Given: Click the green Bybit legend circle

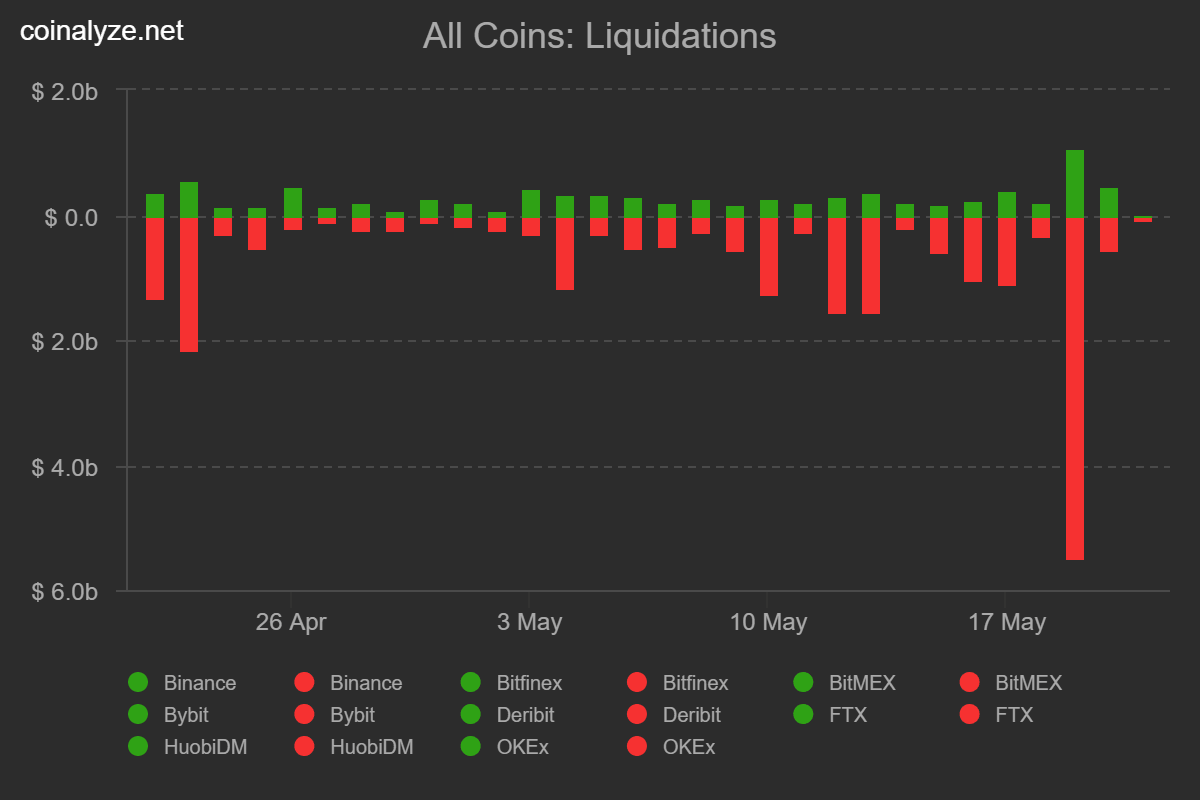Looking at the screenshot, I should click(x=138, y=715).
